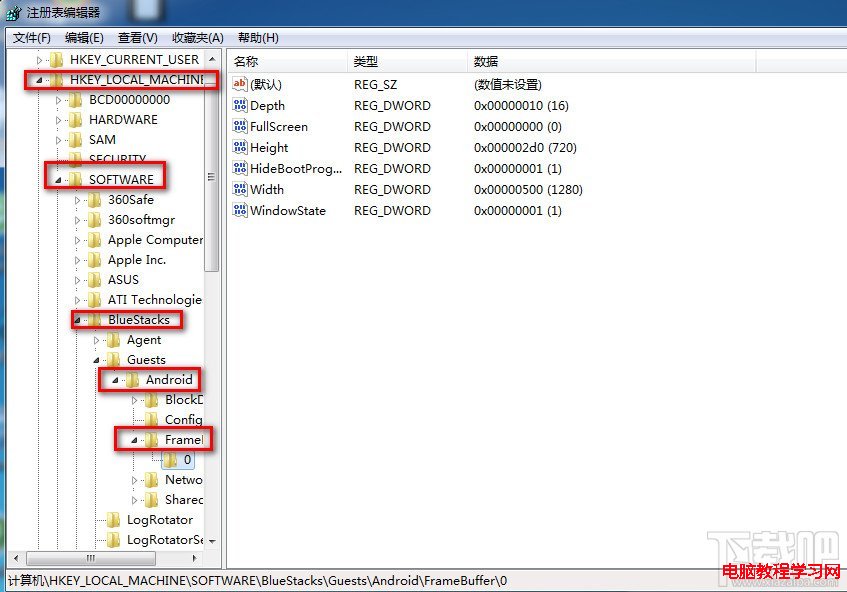Image resolution: width=847 pixels, height=592 pixels.
Task: Collapse the BlueStacks key
Action: coord(77,320)
